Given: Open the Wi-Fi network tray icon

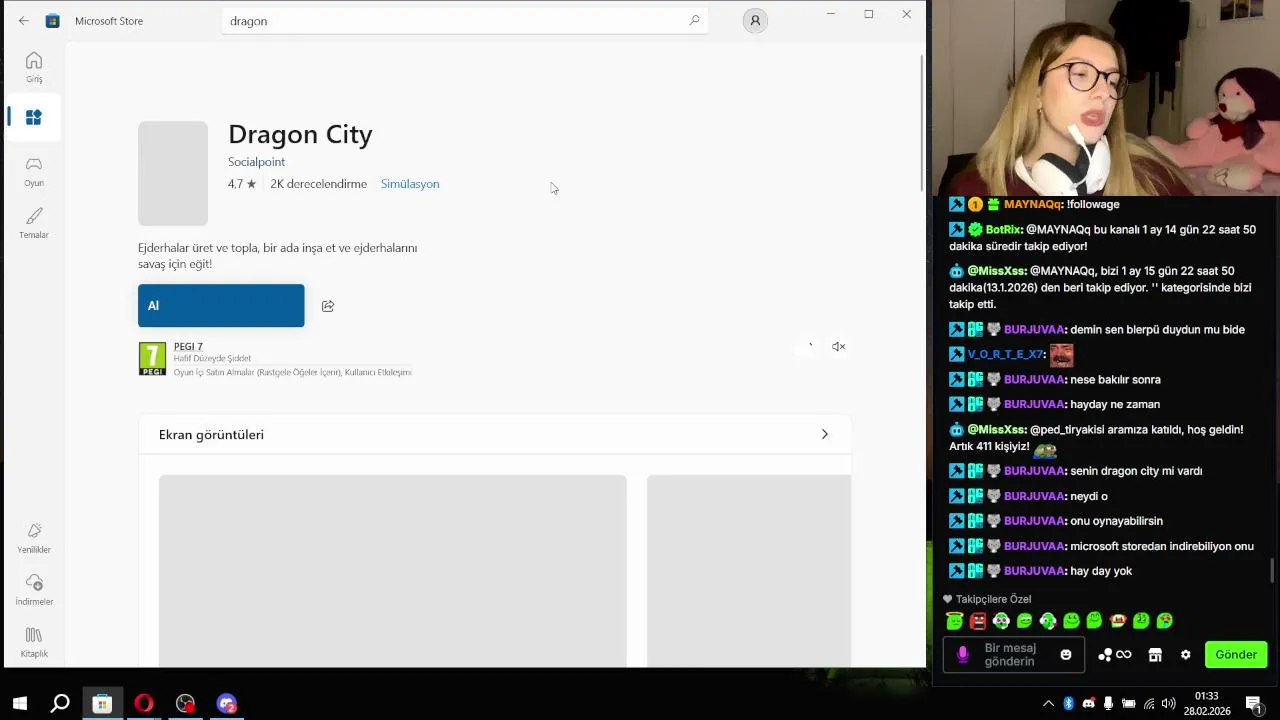Looking at the screenshot, I should tap(1149, 704).
